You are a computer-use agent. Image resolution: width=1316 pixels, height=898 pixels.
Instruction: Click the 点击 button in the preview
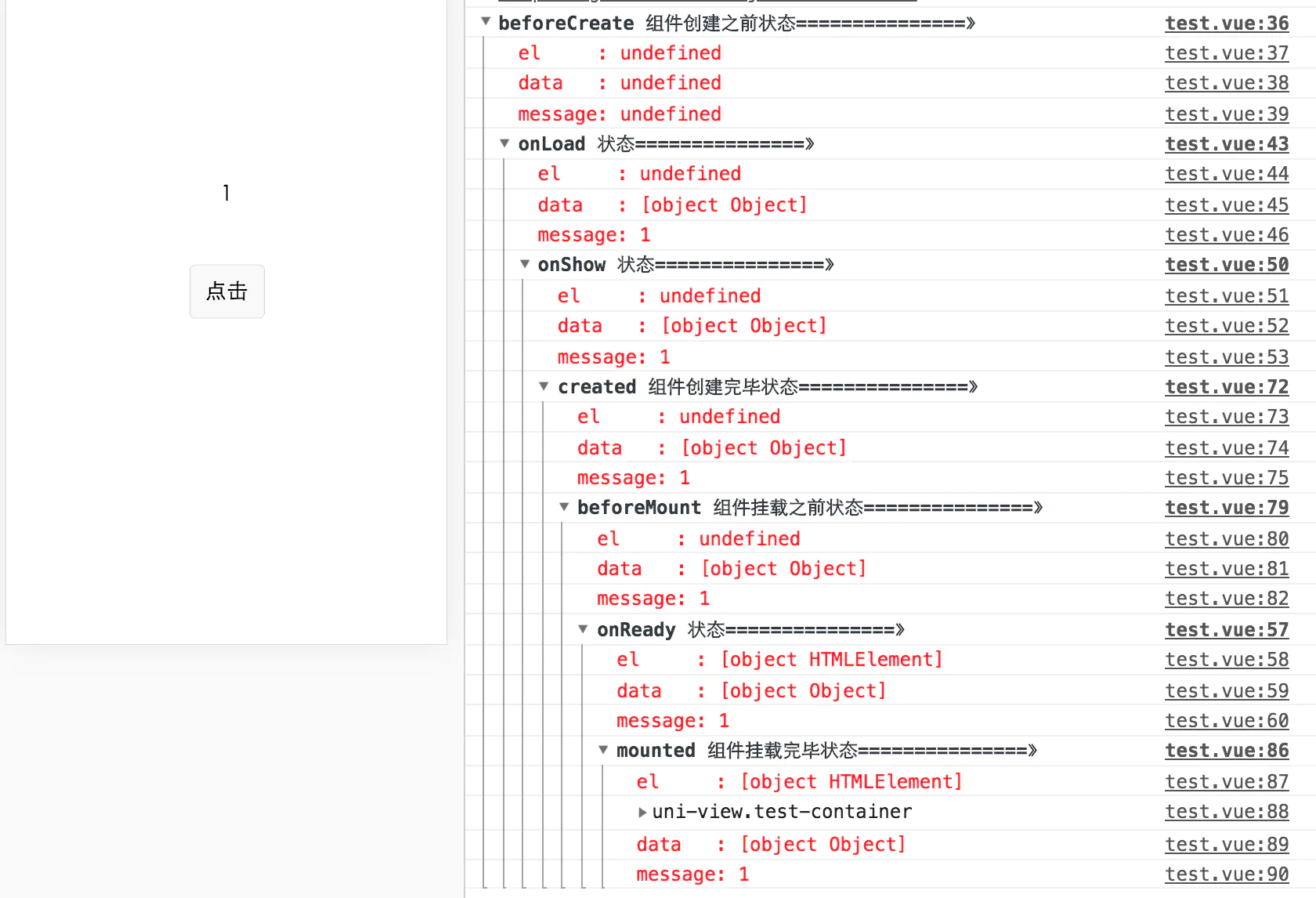pos(227,291)
